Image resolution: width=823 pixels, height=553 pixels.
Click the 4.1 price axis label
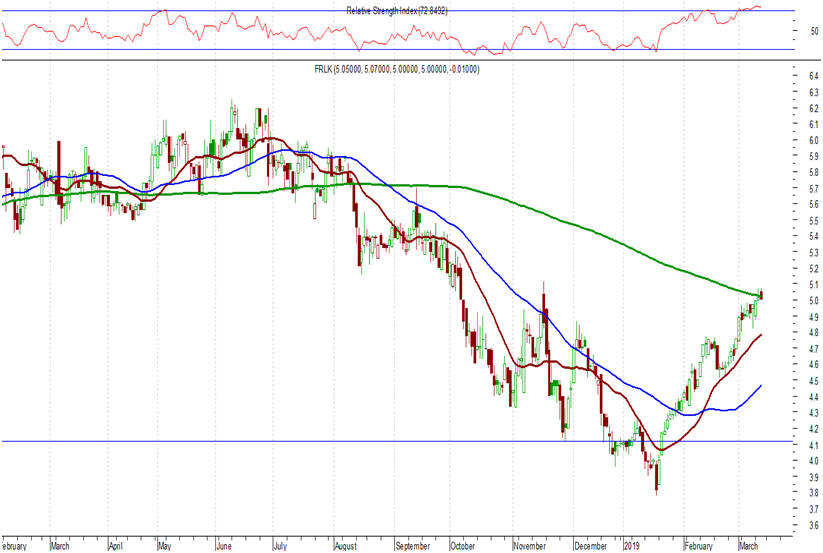click(x=814, y=445)
